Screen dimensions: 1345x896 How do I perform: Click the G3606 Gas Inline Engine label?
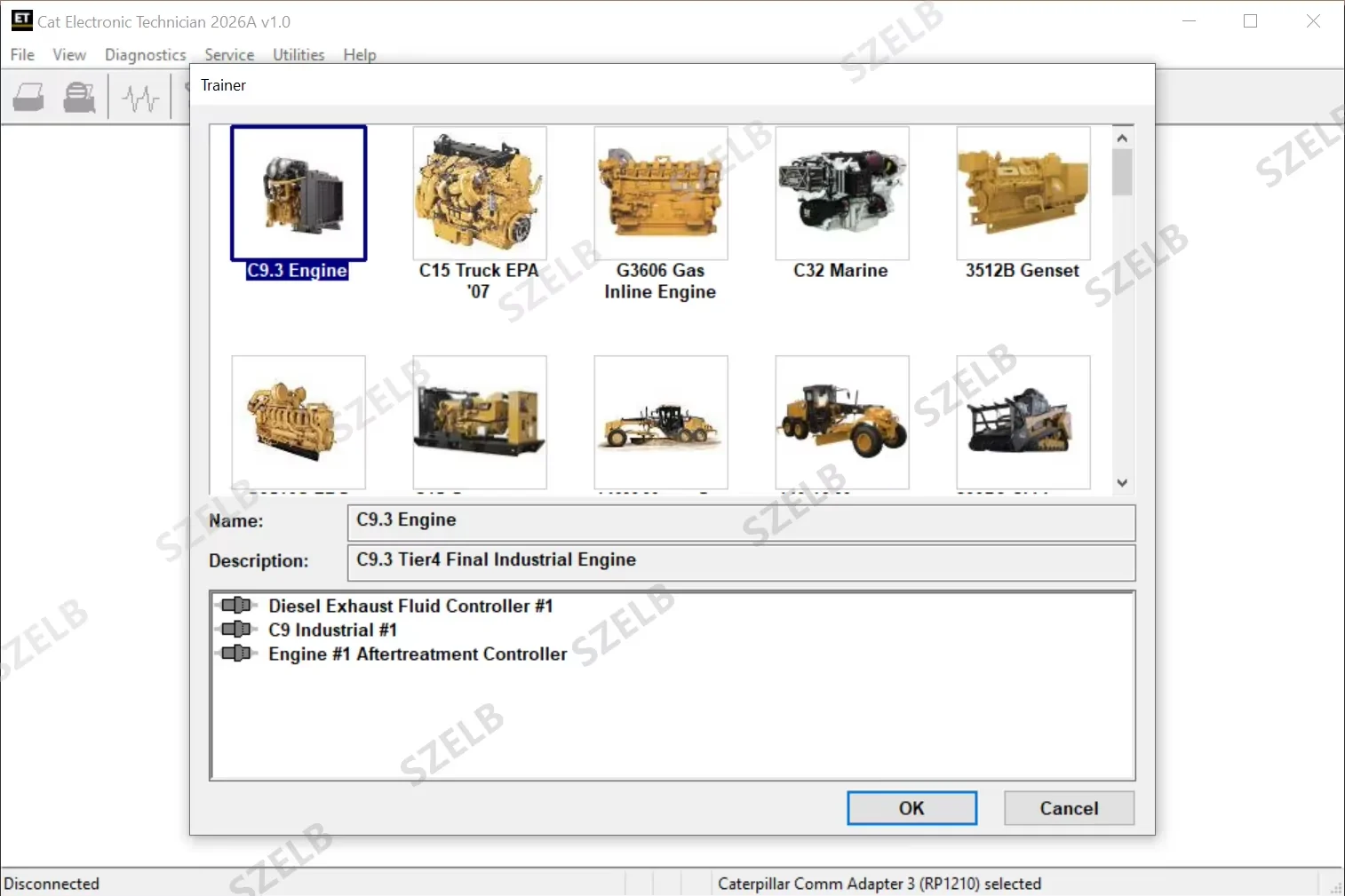660,281
